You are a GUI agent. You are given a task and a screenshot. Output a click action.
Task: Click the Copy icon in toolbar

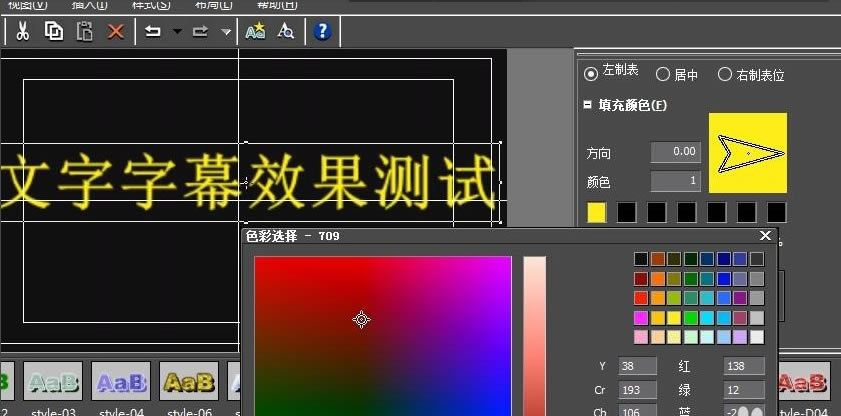54,31
